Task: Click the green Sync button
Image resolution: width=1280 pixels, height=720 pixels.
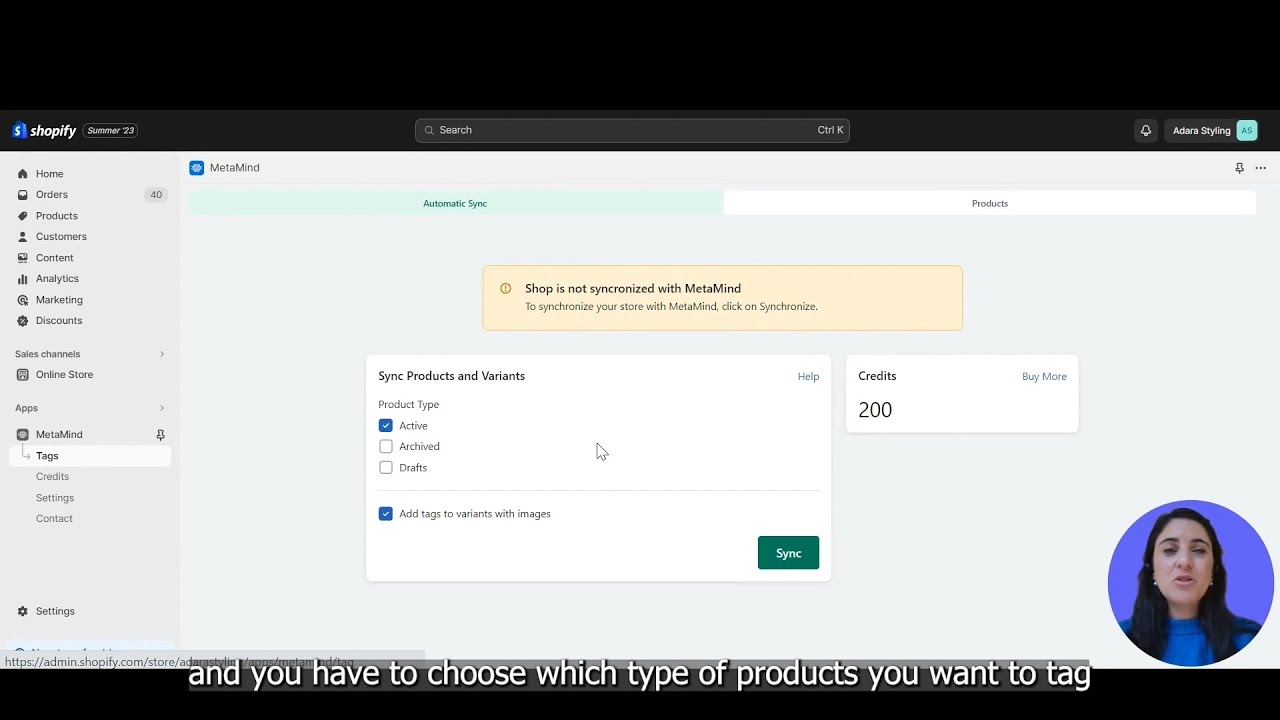Action: 788,553
